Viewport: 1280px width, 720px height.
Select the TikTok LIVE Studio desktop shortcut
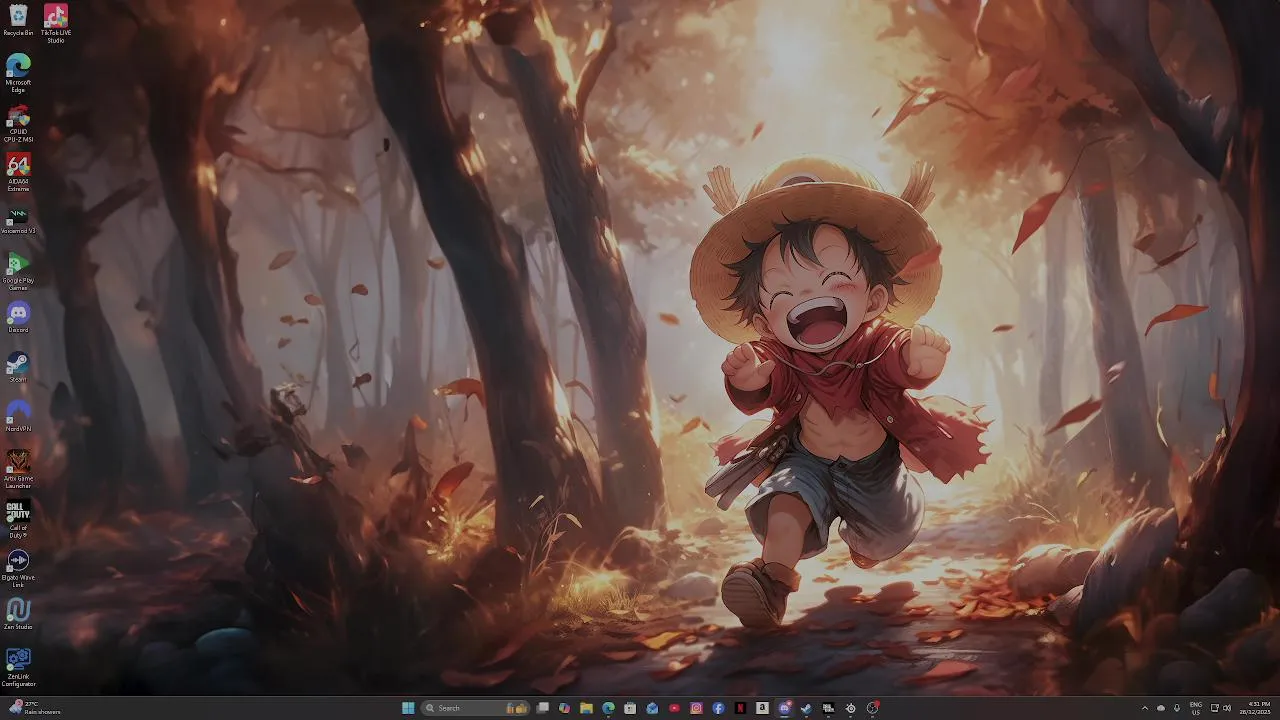pos(56,23)
